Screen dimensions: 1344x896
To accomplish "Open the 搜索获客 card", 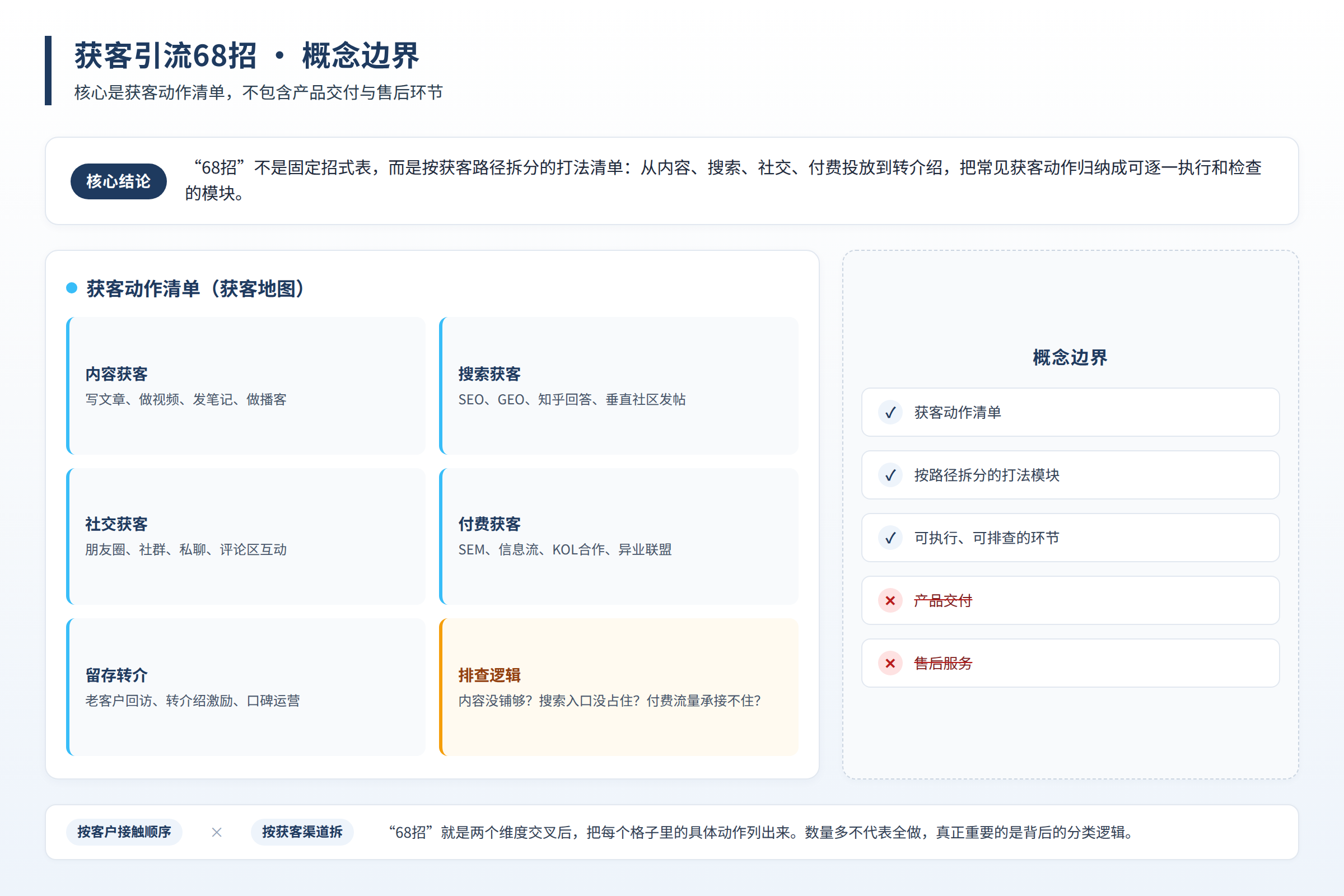I will pyautogui.click(x=618, y=386).
